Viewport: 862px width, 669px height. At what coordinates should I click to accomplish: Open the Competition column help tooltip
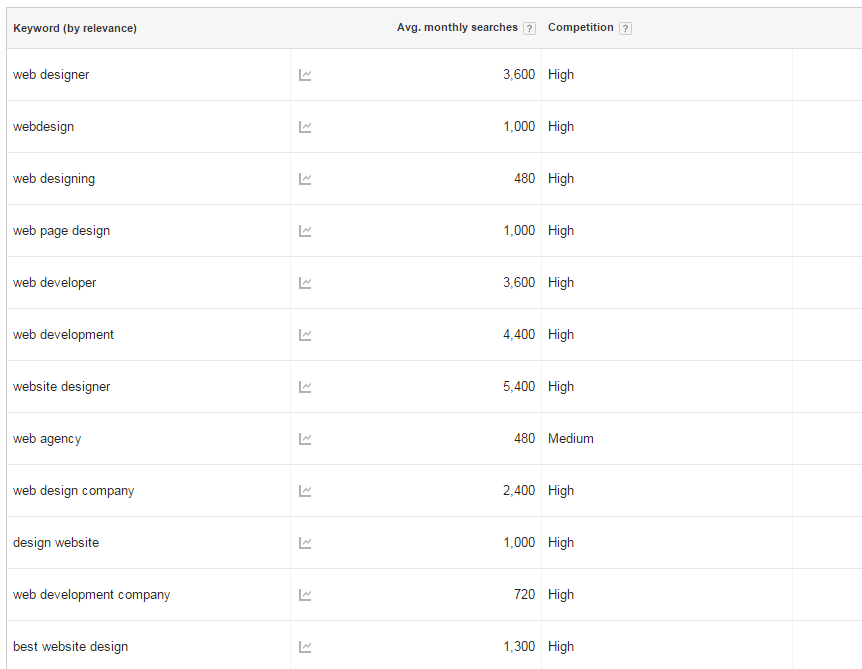click(625, 27)
